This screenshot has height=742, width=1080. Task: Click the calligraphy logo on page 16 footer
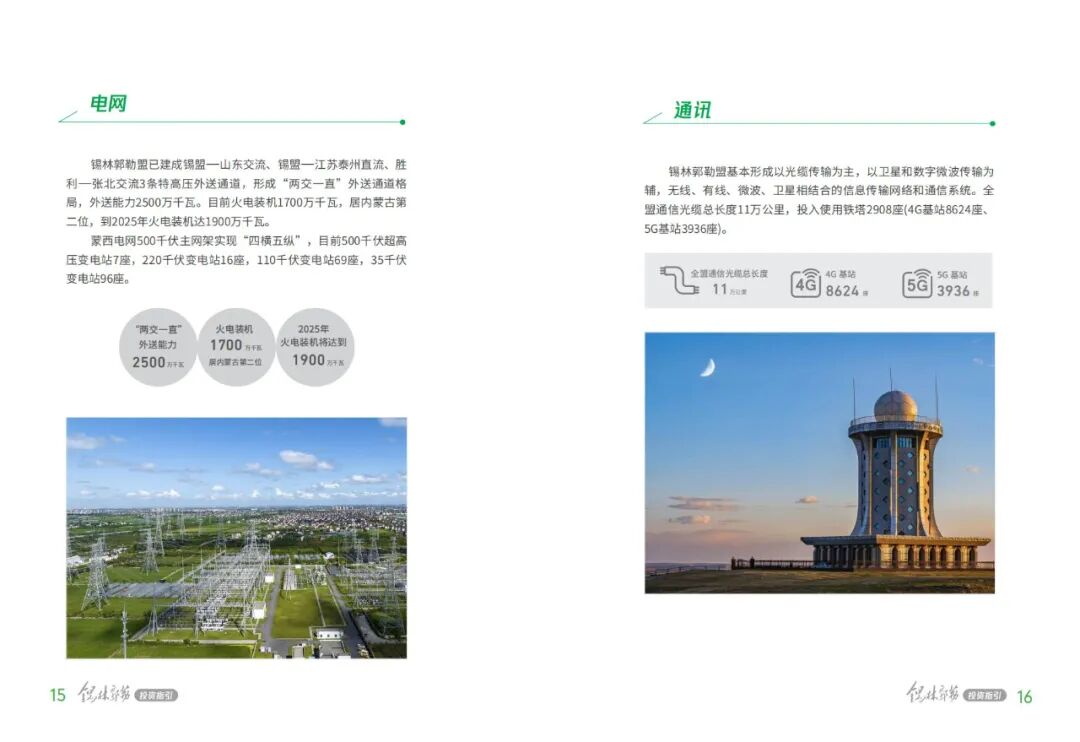pyautogui.click(x=933, y=692)
